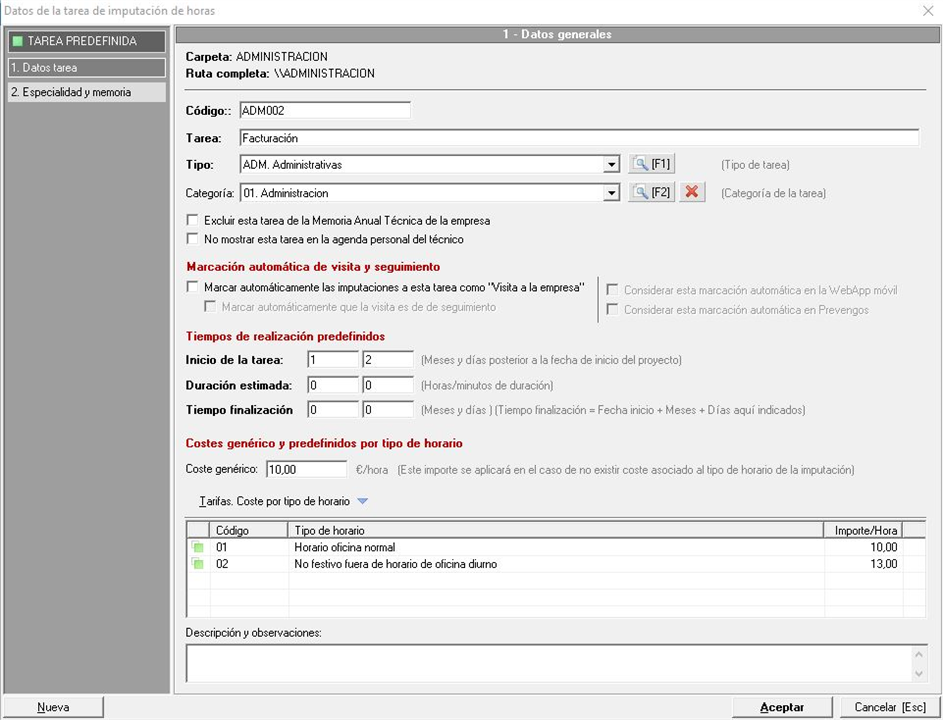Open the Tipo dropdown list
The width and height of the screenshot is (943, 720).
click(x=612, y=165)
